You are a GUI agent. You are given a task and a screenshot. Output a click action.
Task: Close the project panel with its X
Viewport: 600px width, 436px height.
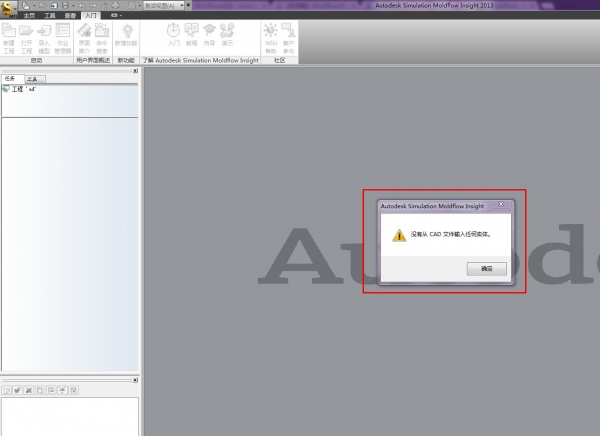coord(135,71)
